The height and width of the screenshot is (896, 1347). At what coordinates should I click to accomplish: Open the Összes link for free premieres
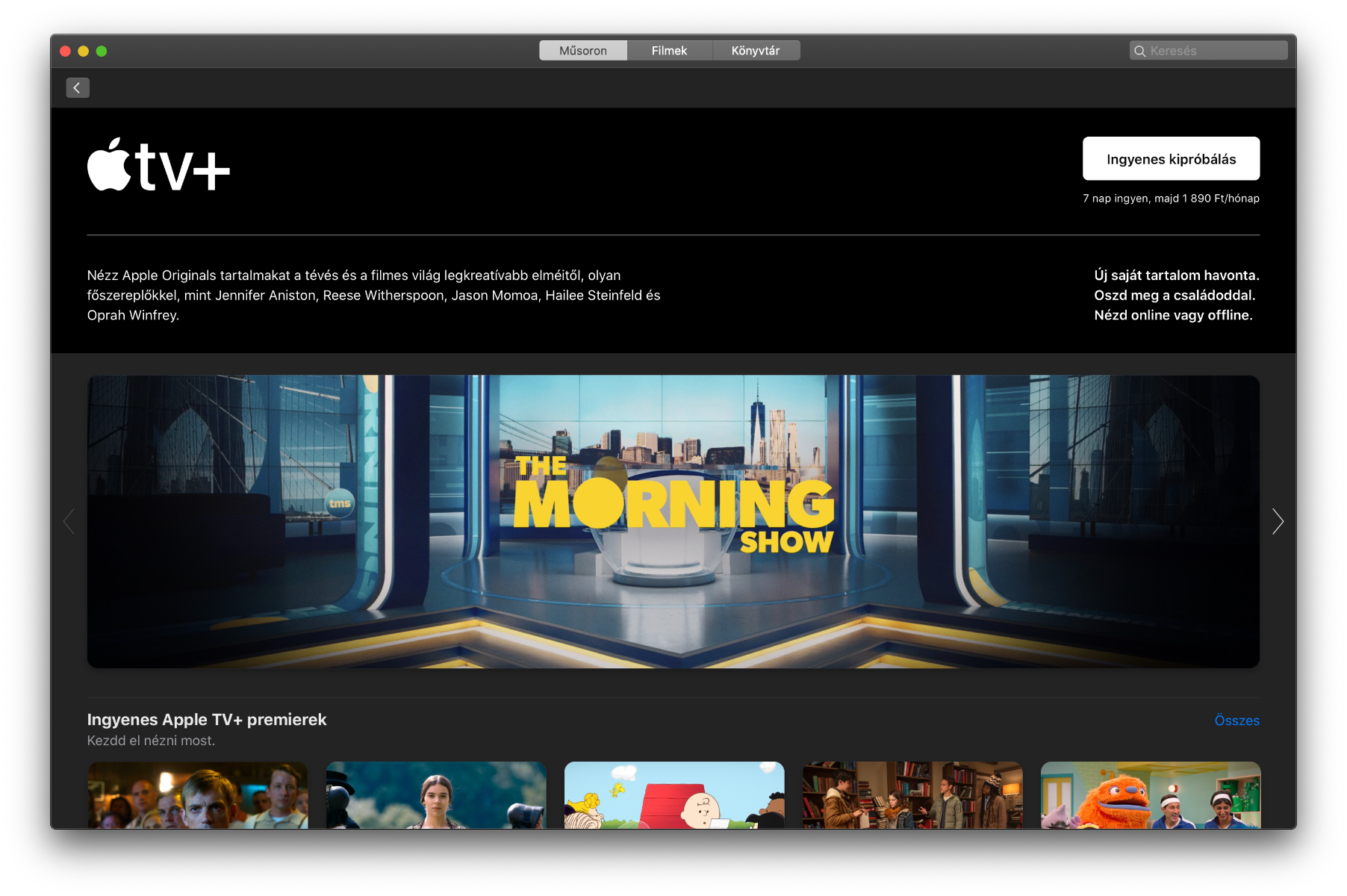point(1236,721)
